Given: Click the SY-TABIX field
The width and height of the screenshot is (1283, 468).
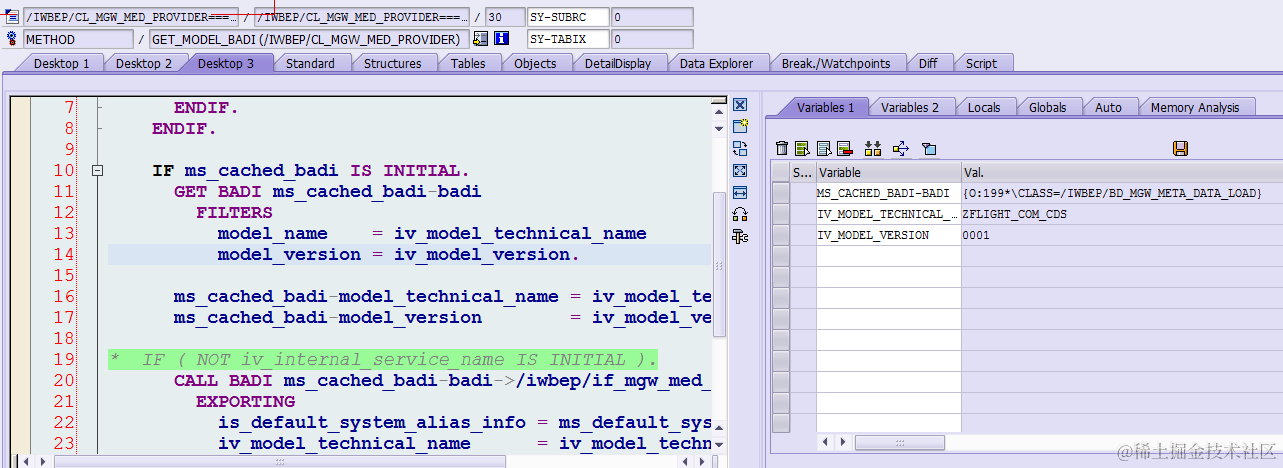Looking at the screenshot, I should tap(568, 39).
